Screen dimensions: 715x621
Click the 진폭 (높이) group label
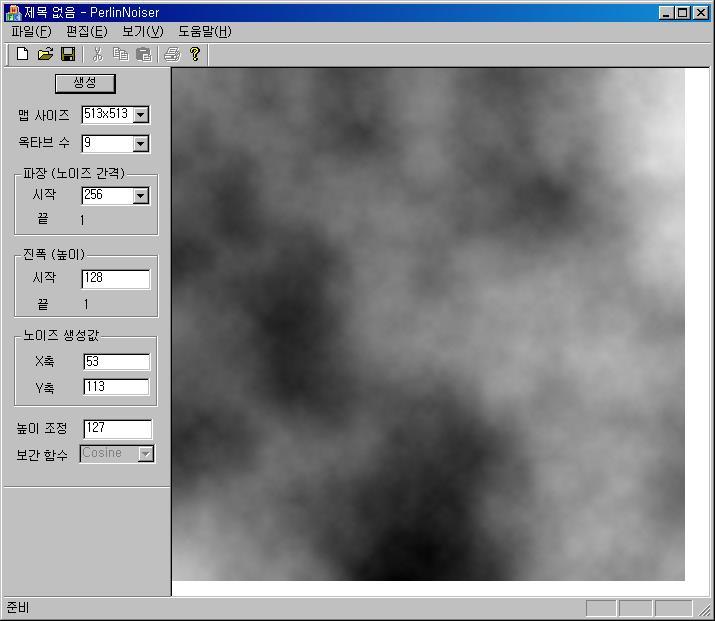pos(54,254)
